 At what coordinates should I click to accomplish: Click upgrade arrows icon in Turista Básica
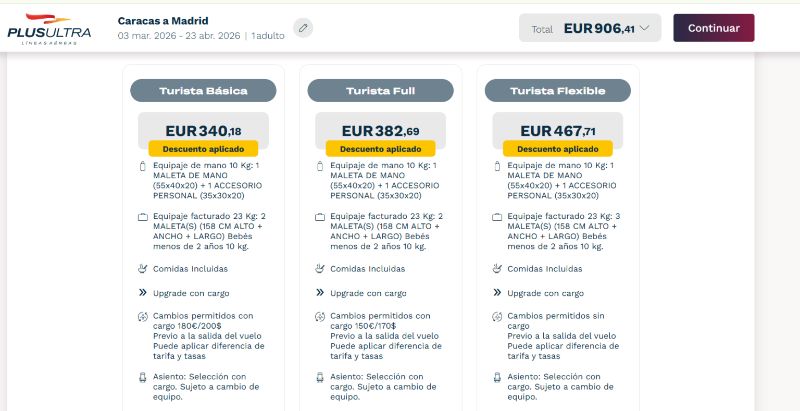pyautogui.click(x=143, y=293)
